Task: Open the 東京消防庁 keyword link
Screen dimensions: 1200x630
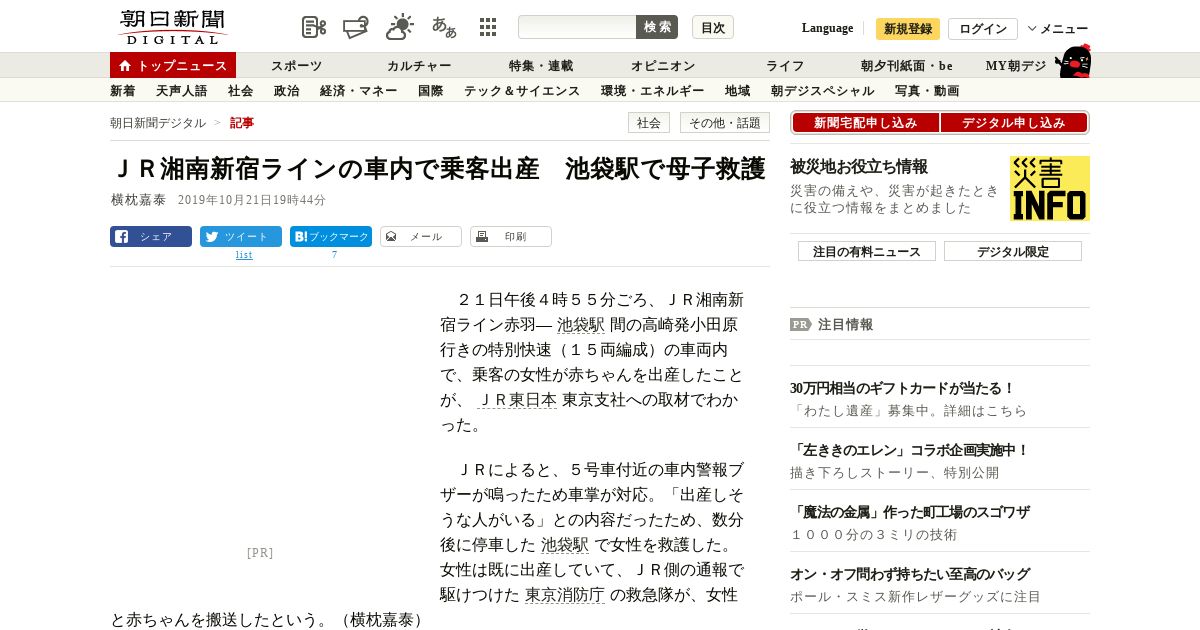Action: pyautogui.click(x=565, y=595)
